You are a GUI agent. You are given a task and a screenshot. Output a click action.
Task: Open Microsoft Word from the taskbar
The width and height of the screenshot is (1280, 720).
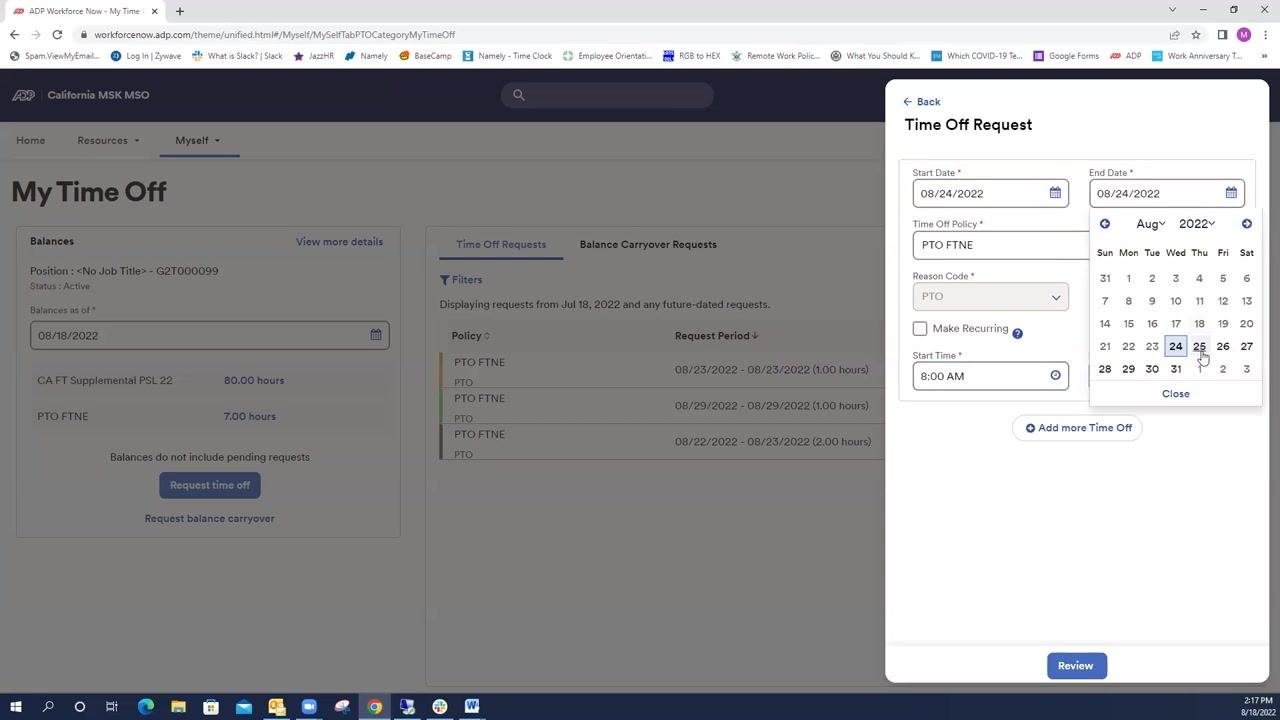(x=472, y=707)
